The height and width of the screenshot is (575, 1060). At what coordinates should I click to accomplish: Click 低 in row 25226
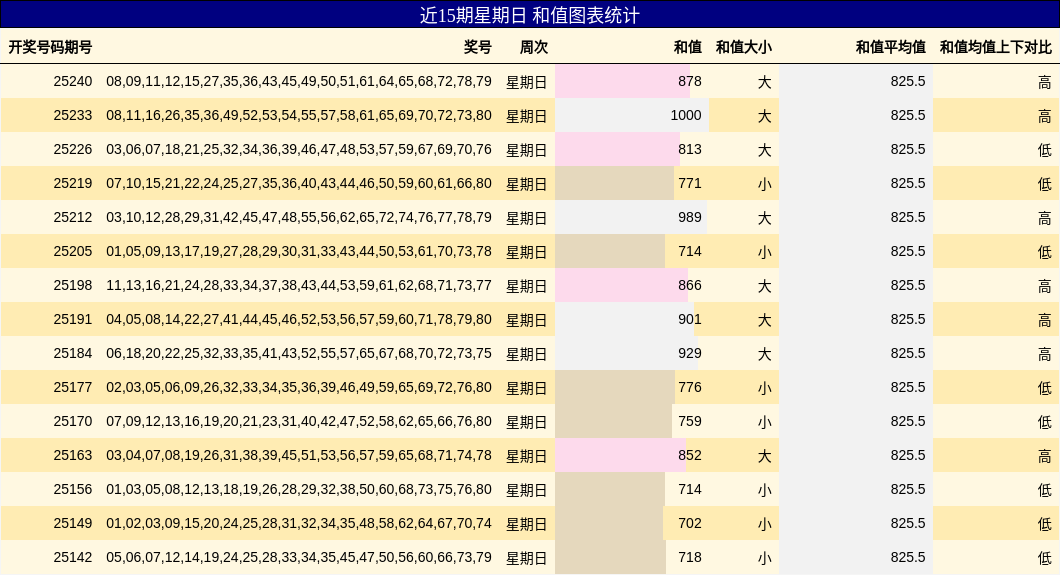1044,150
